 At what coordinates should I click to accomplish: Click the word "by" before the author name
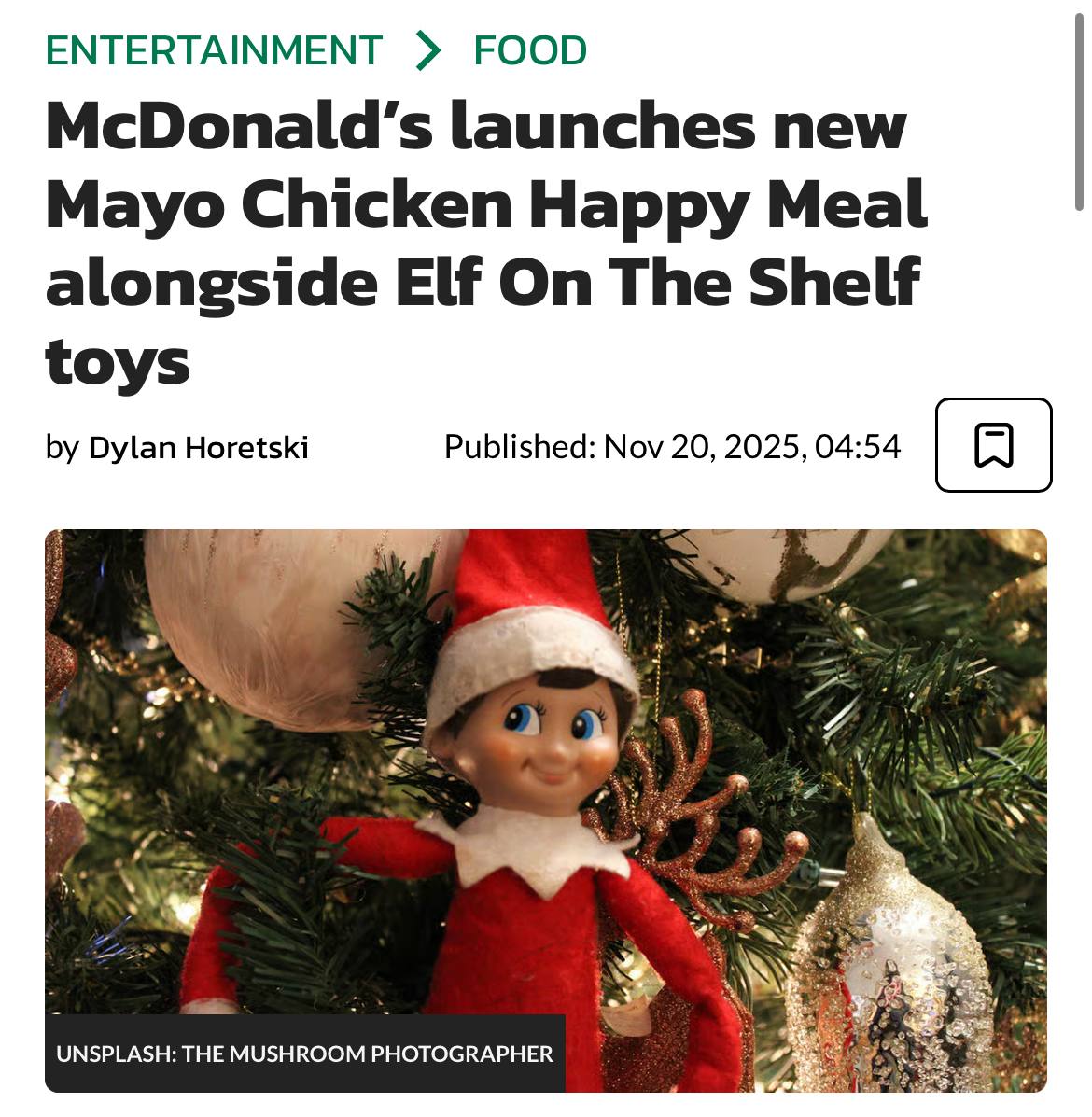[x=62, y=448]
